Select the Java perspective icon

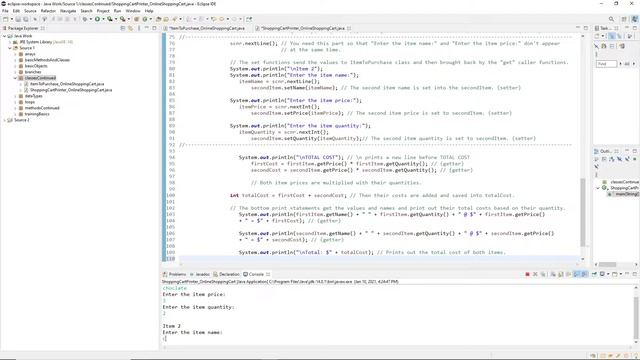tap(634, 19)
